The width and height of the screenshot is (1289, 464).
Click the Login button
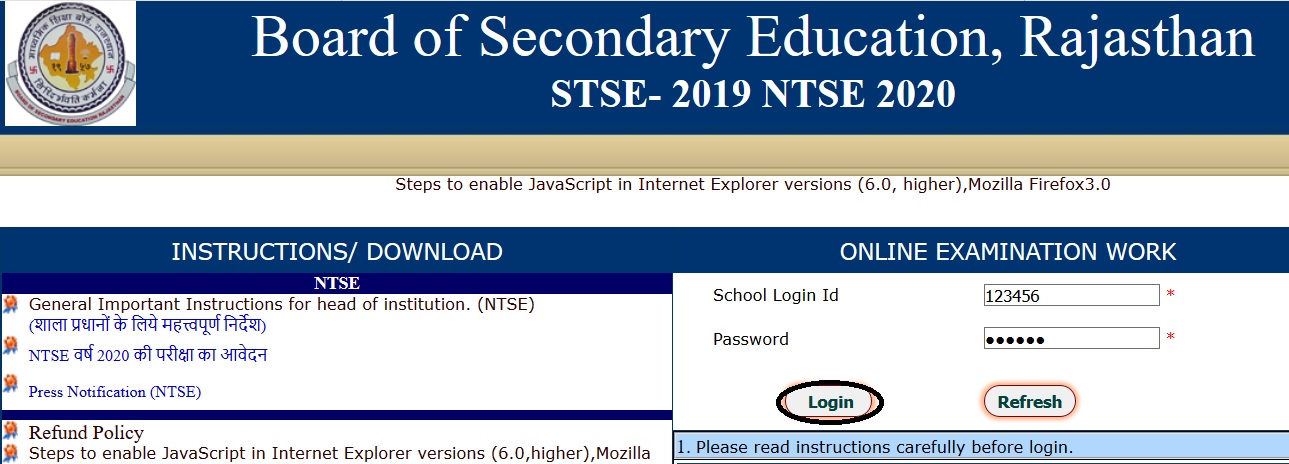point(830,402)
